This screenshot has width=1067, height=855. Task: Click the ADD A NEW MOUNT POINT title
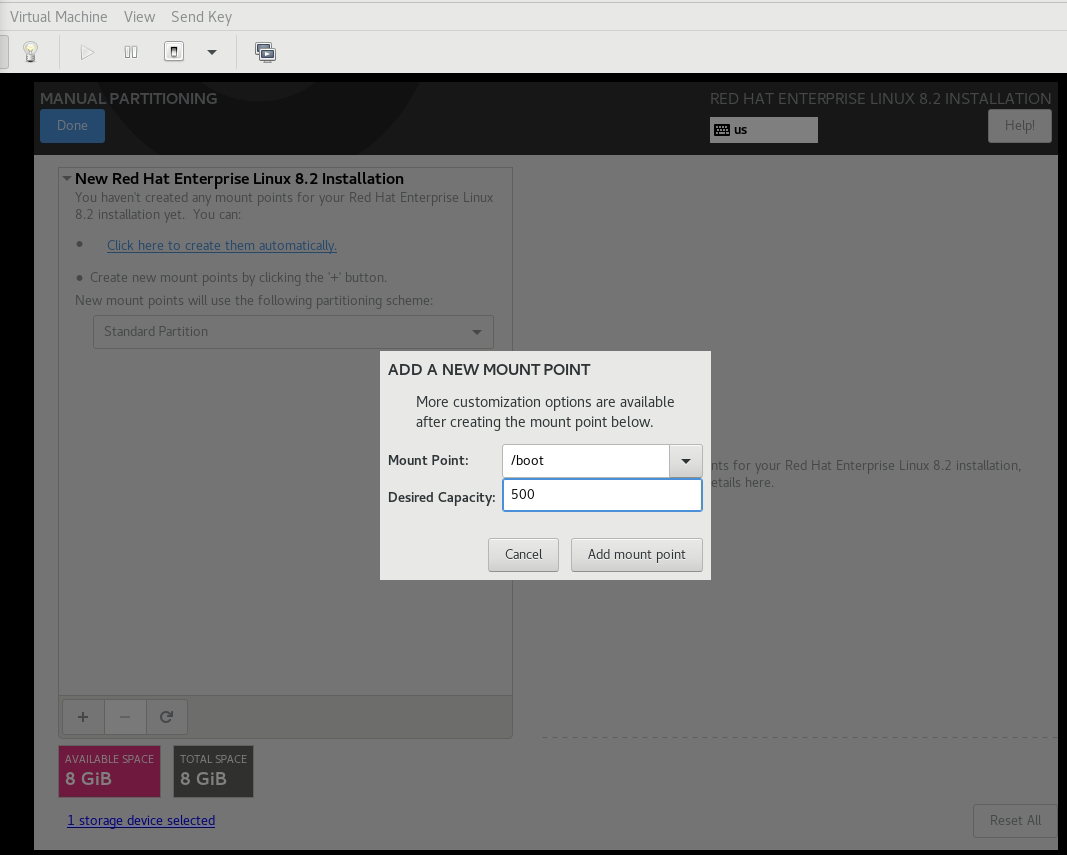pos(489,370)
